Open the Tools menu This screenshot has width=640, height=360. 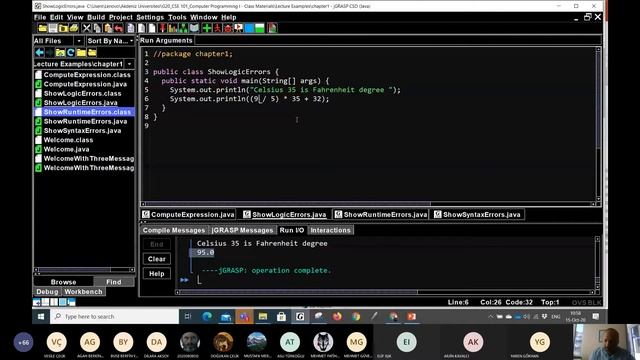(x=177, y=17)
